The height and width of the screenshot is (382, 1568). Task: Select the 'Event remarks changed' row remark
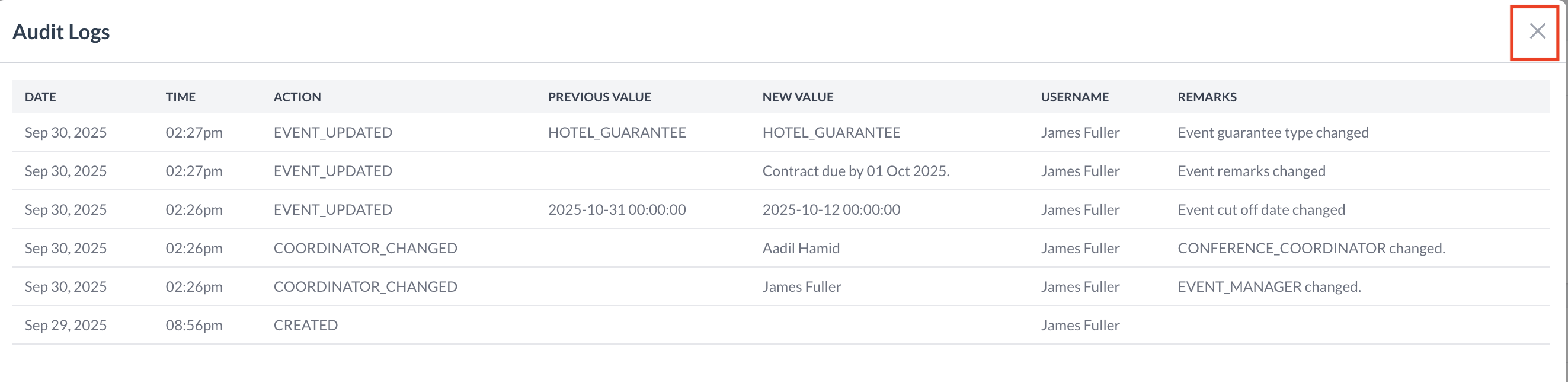[1251, 171]
